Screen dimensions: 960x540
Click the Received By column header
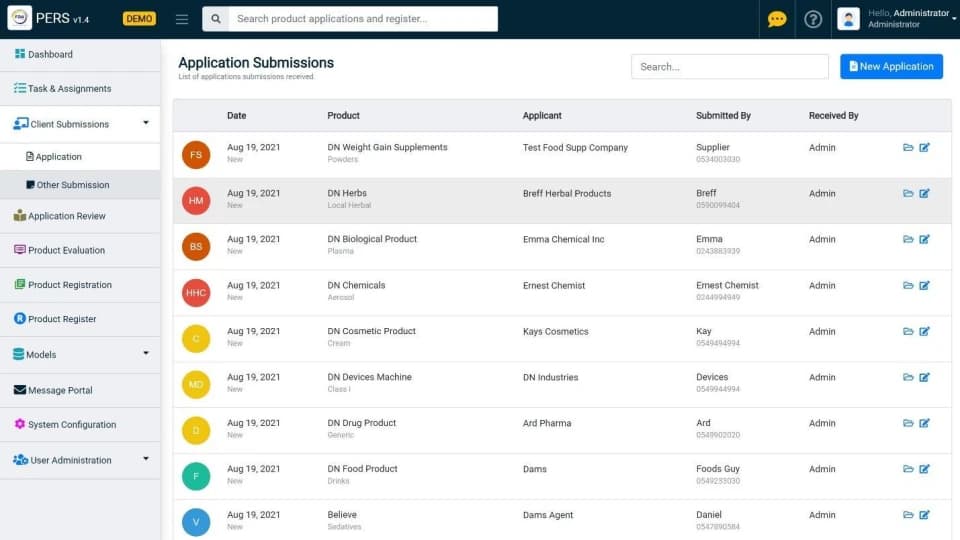coord(833,116)
